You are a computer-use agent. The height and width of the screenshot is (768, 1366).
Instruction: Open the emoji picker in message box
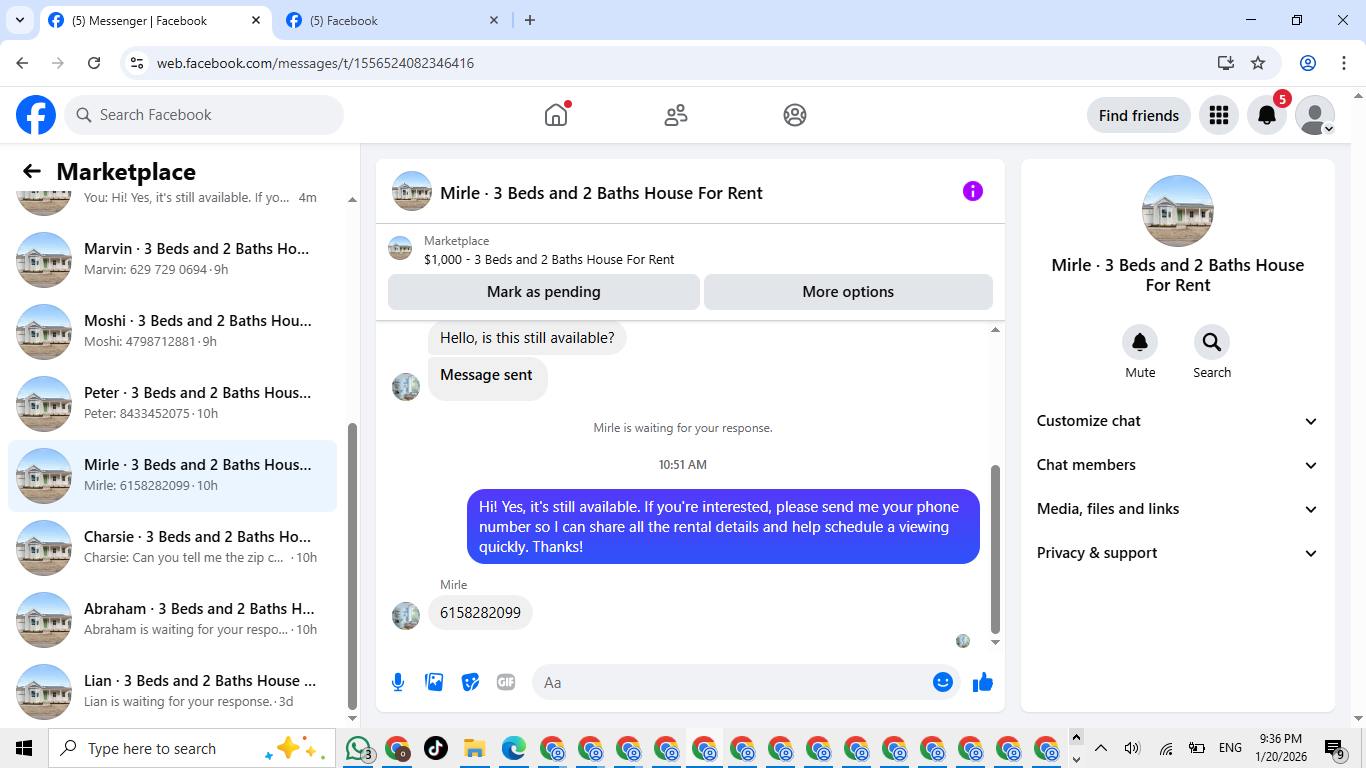pyautogui.click(x=942, y=682)
